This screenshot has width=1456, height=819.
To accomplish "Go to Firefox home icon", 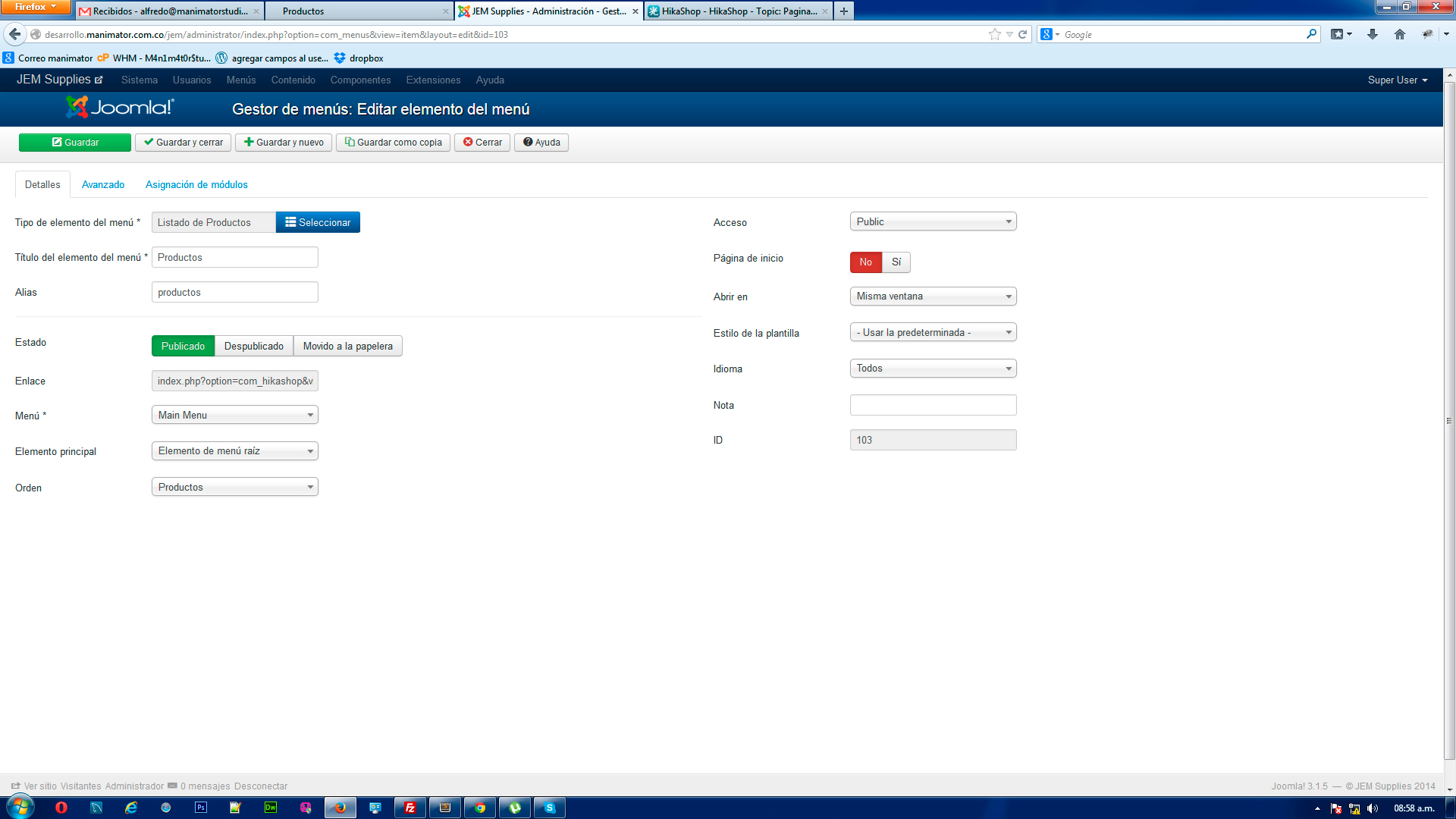I will pyautogui.click(x=1399, y=34).
